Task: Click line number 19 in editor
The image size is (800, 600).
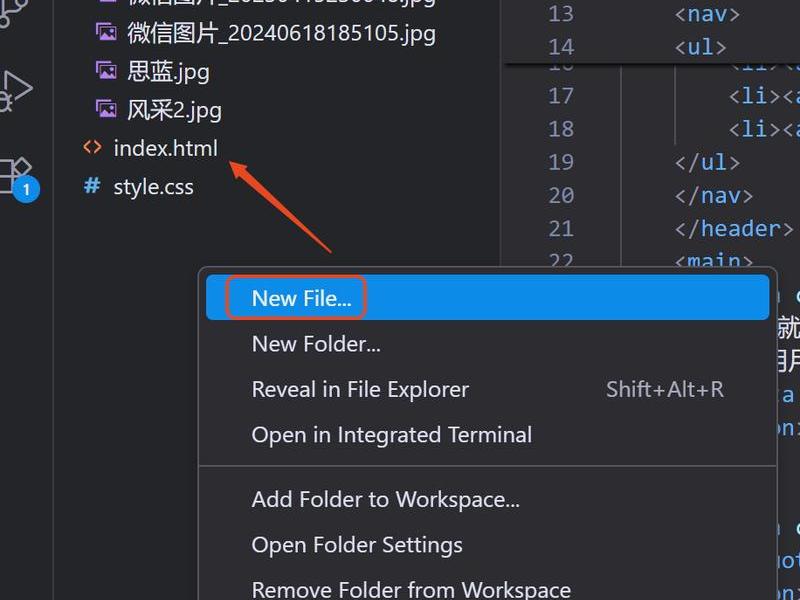Action: (x=561, y=162)
